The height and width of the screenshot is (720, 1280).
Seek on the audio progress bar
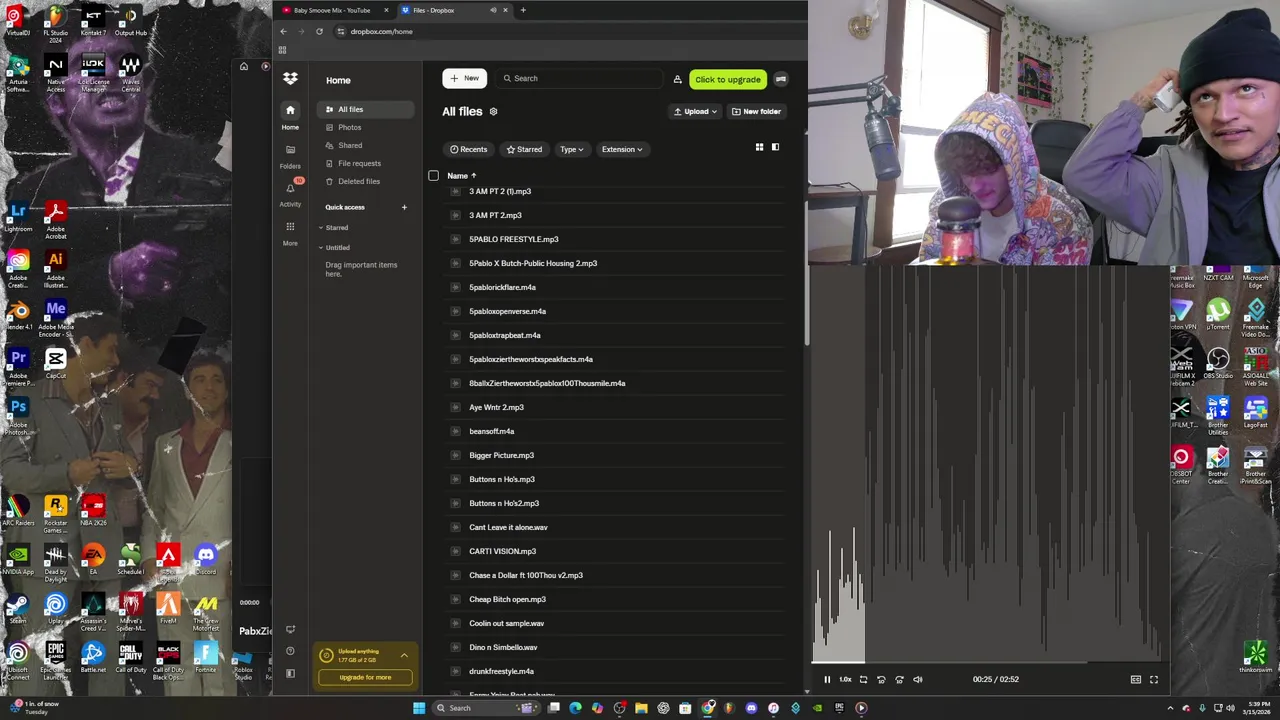pyautogui.click(x=988, y=662)
